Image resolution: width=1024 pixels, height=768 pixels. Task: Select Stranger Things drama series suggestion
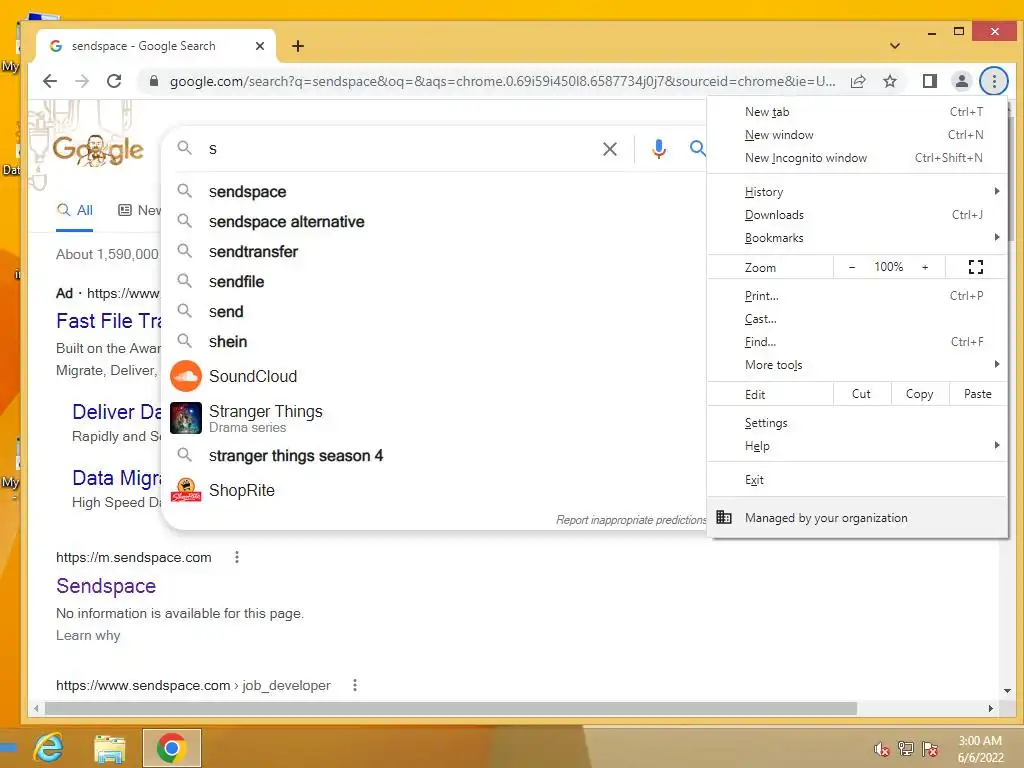pos(436,419)
